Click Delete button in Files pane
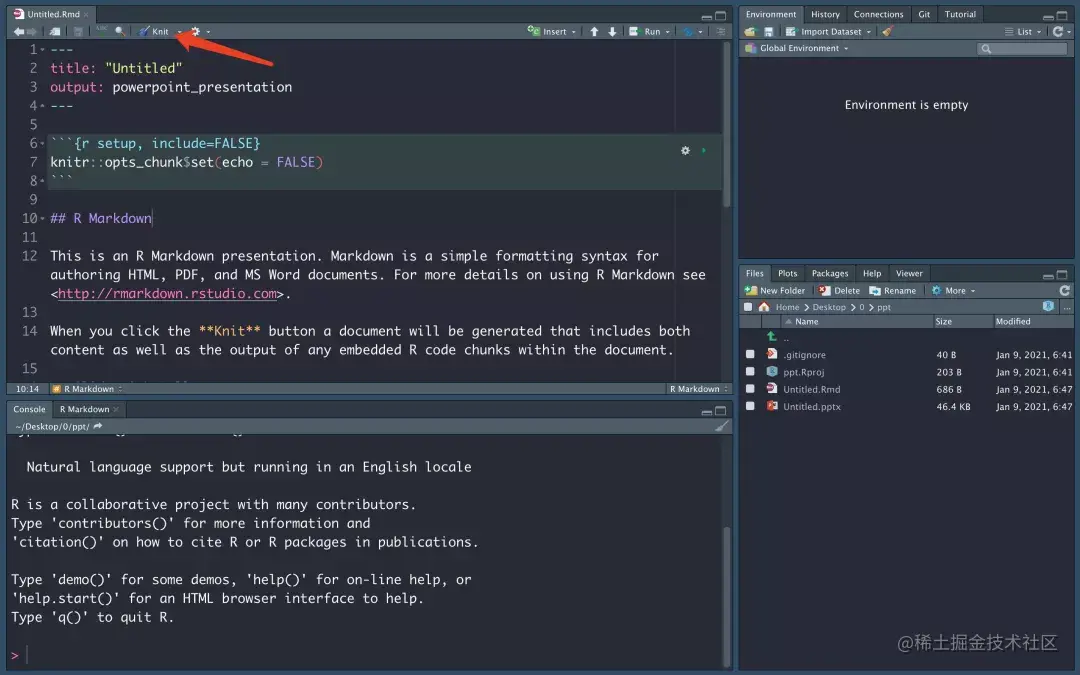The height and width of the screenshot is (675, 1080). click(839, 291)
